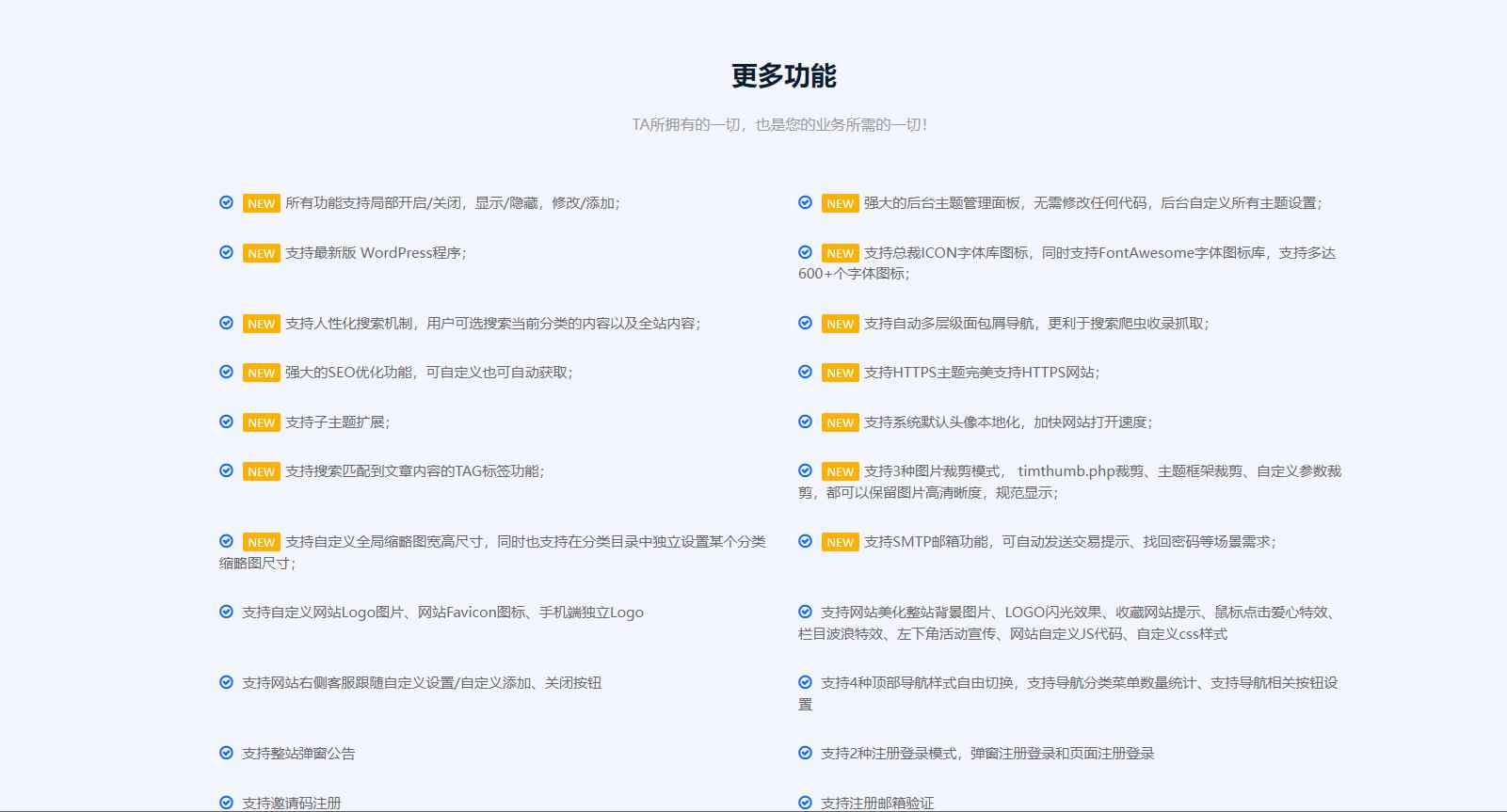
Task: Click text 支持系统默认头像本地化，加快网站打开速度
Action: coord(1008,422)
